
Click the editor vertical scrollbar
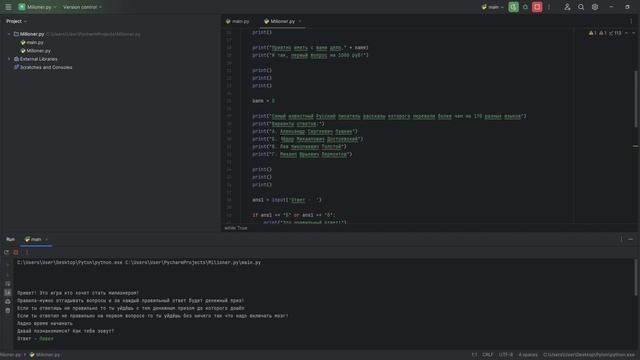click(x=636, y=98)
